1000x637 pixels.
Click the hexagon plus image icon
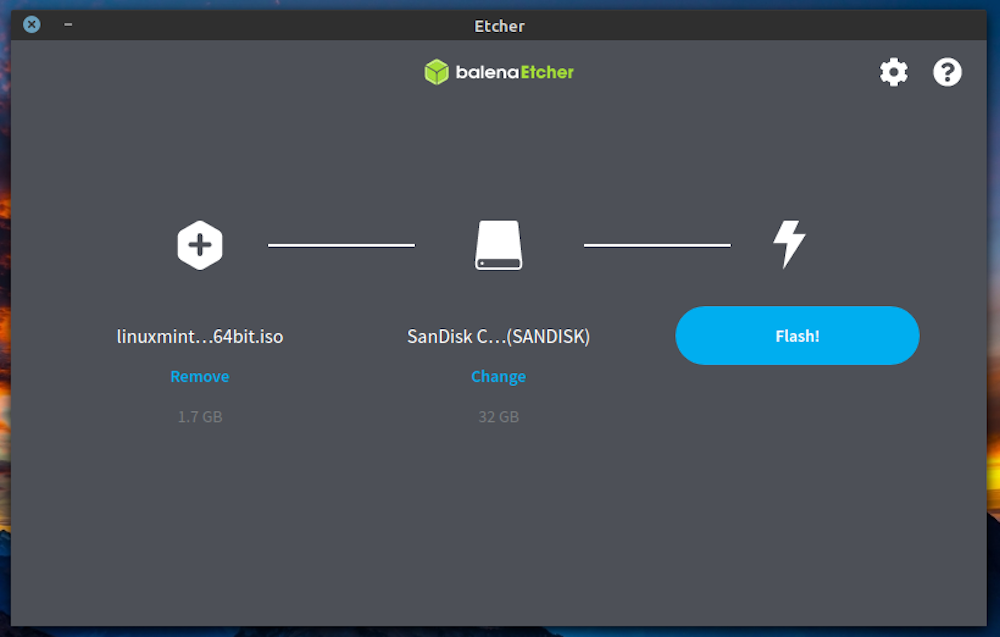point(200,245)
